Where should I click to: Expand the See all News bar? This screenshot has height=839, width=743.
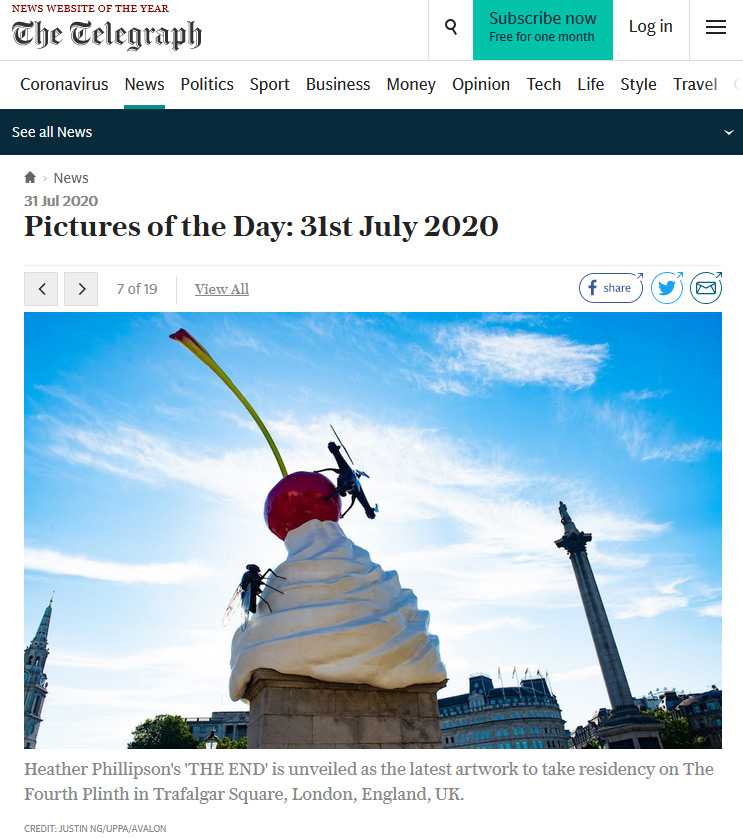tap(371, 132)
